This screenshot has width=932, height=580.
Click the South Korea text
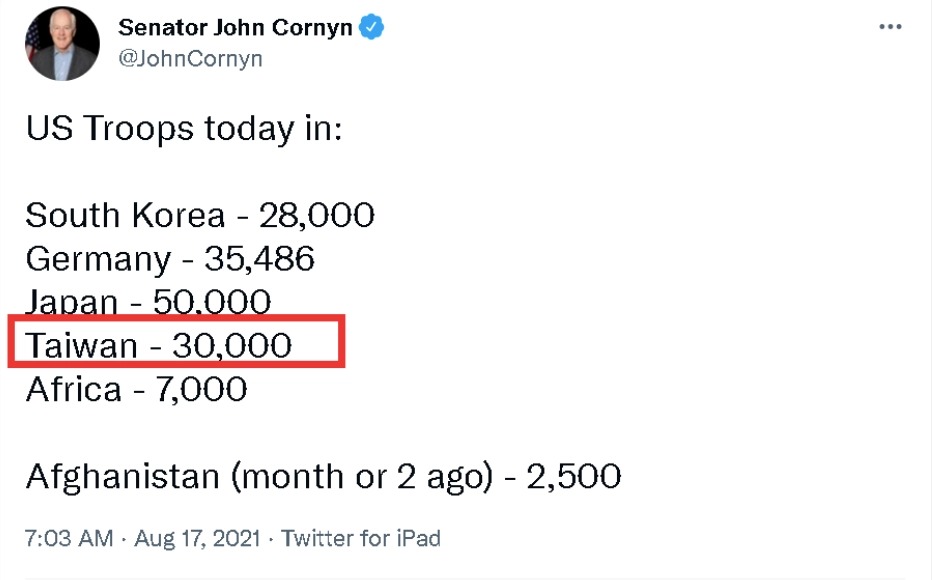pos(125,215)
